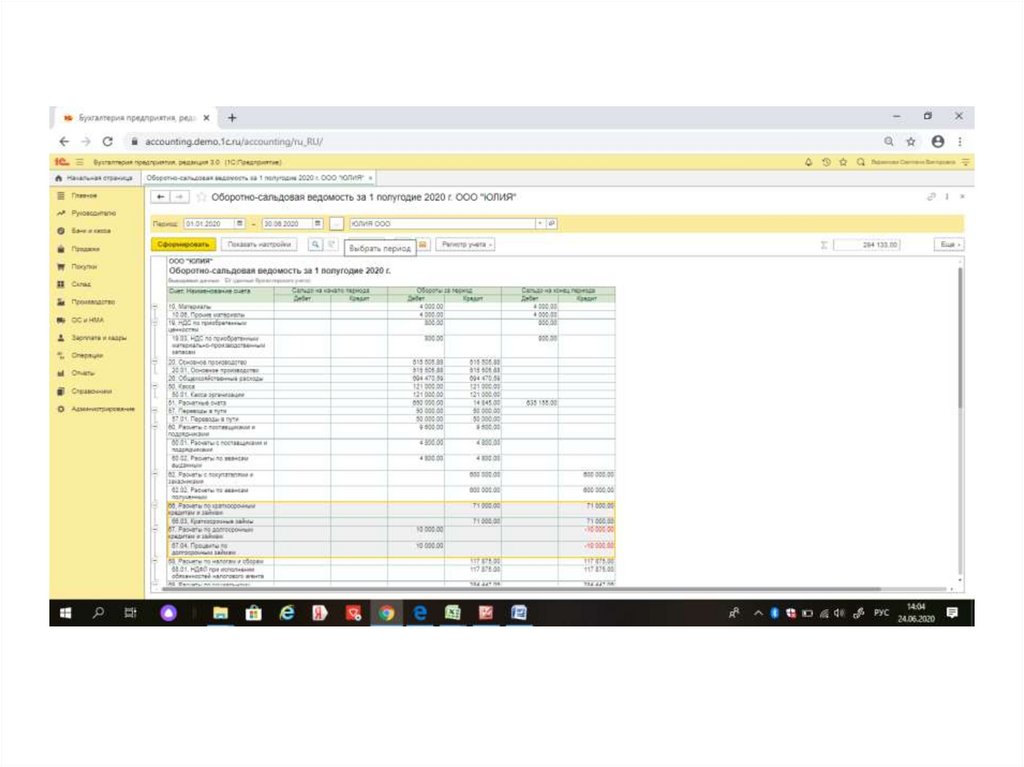This screenshot has height=767, width=1024.
Task: Collapse account 66 краткосрочные кредиты group
Action: [155, 506]
